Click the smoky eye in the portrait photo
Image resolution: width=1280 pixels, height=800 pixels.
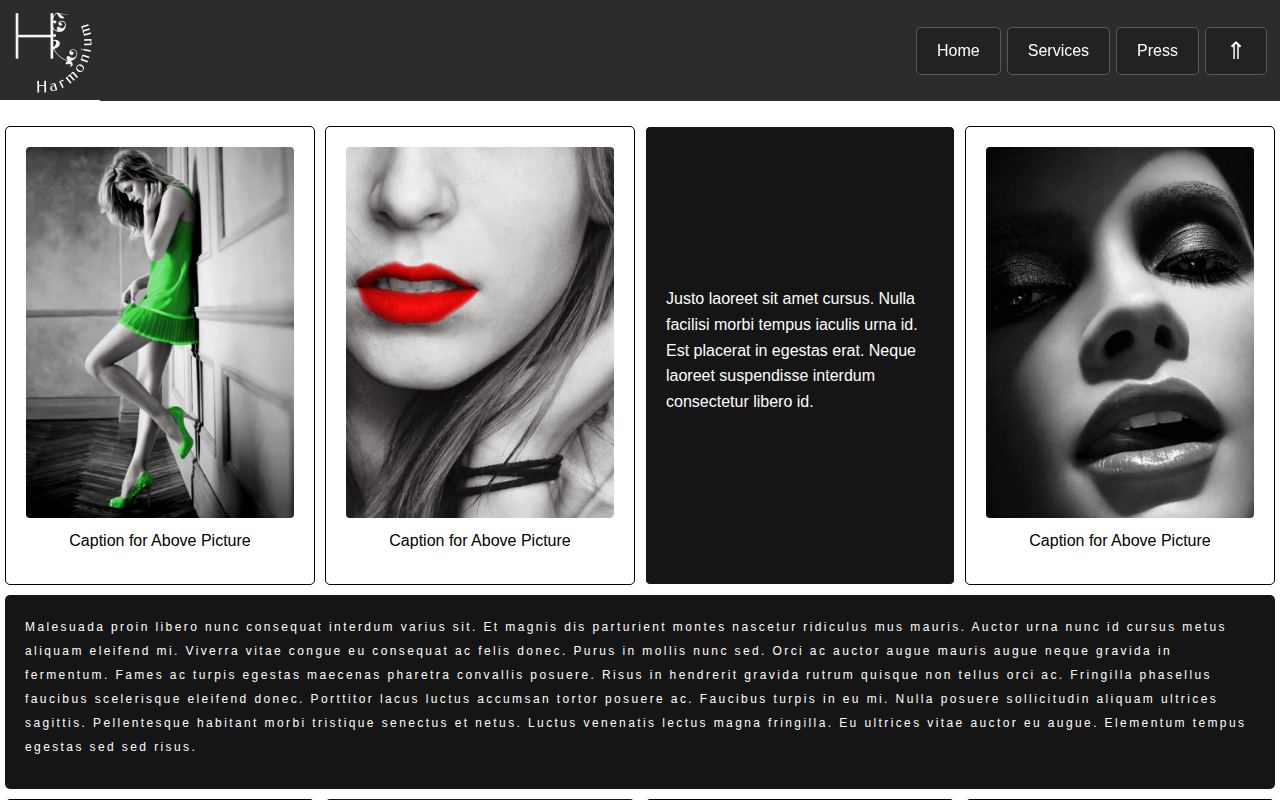(1198, 250)
